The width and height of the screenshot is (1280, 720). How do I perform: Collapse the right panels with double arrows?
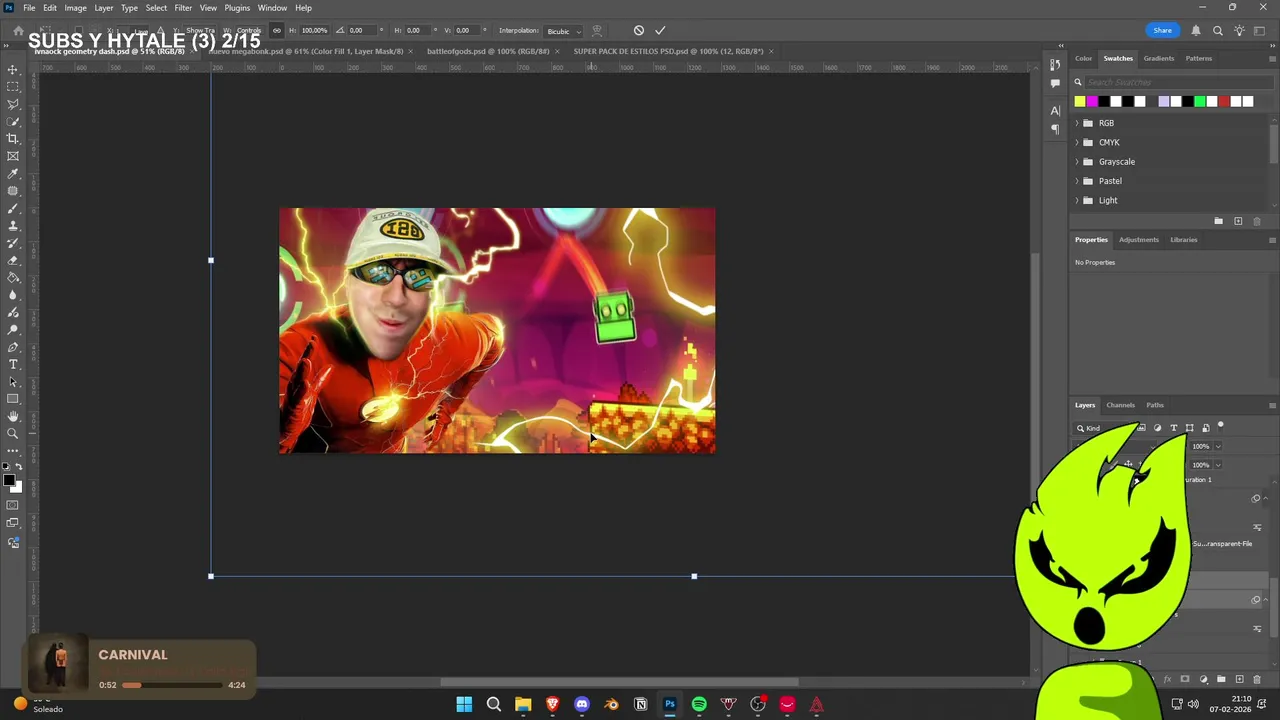point(1271,46)
